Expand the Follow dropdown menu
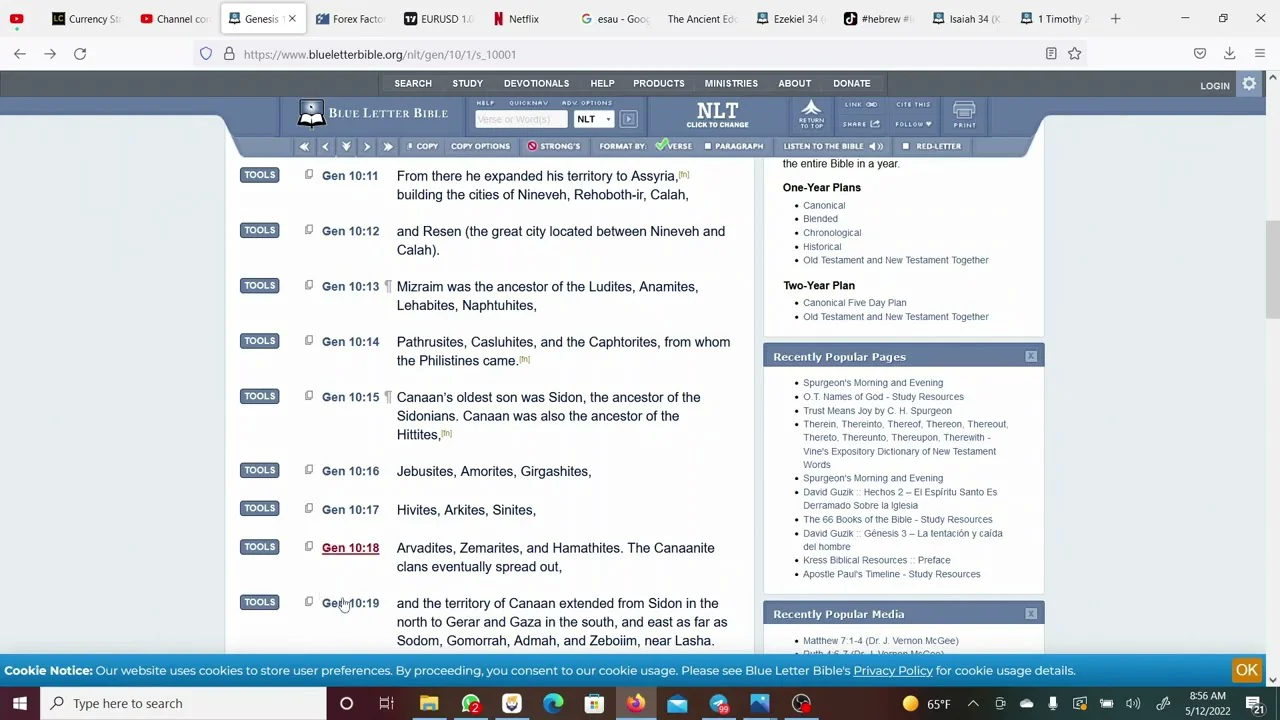The image size is (1280, 720). [x=913, y=124]
